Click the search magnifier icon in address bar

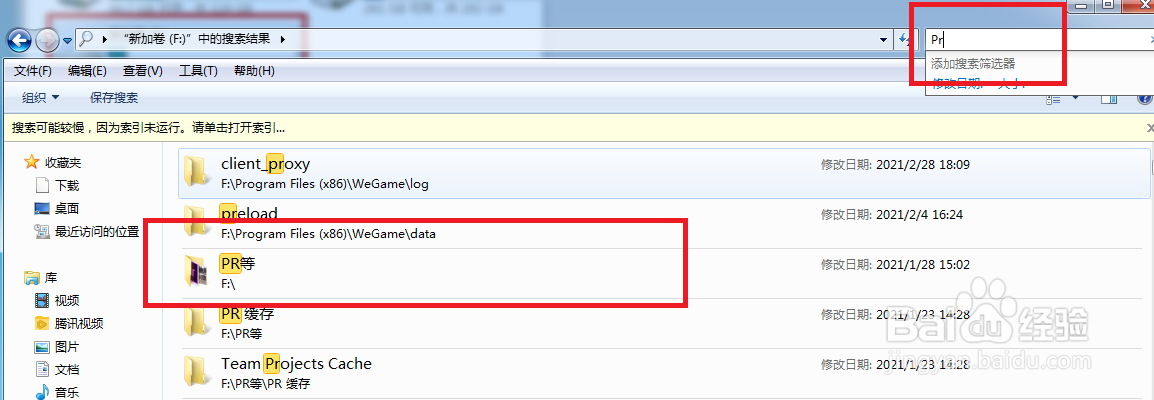(86, 39)
